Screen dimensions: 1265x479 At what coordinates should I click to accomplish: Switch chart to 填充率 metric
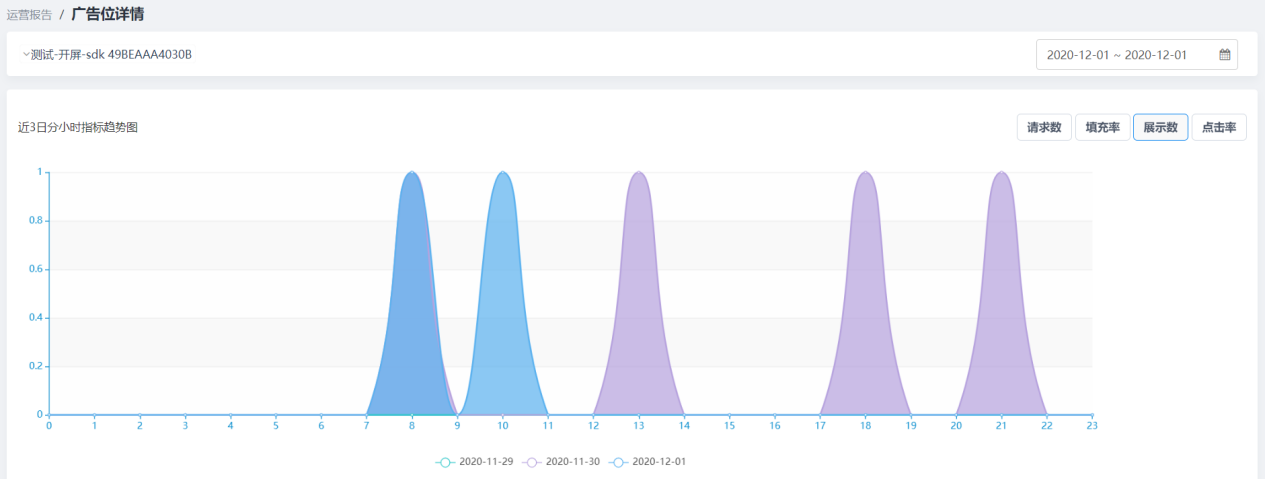click(1102, 128)
